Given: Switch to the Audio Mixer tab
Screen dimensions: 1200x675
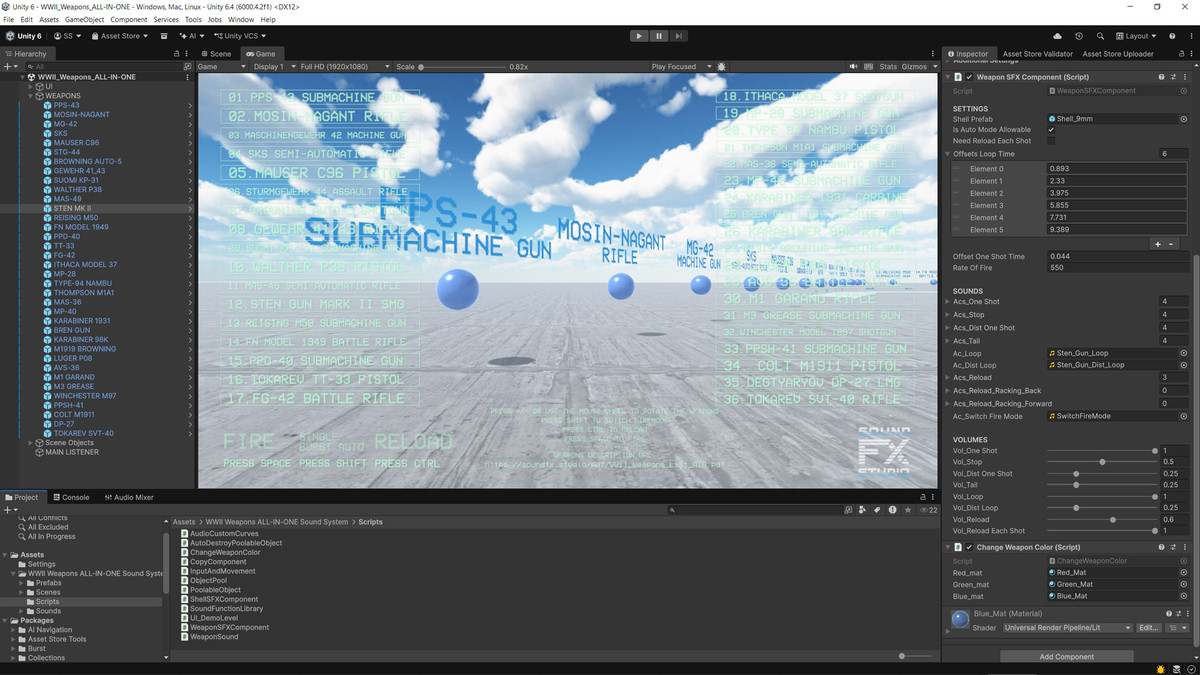Looking at the screenshot, I should [x=129, y=497].
